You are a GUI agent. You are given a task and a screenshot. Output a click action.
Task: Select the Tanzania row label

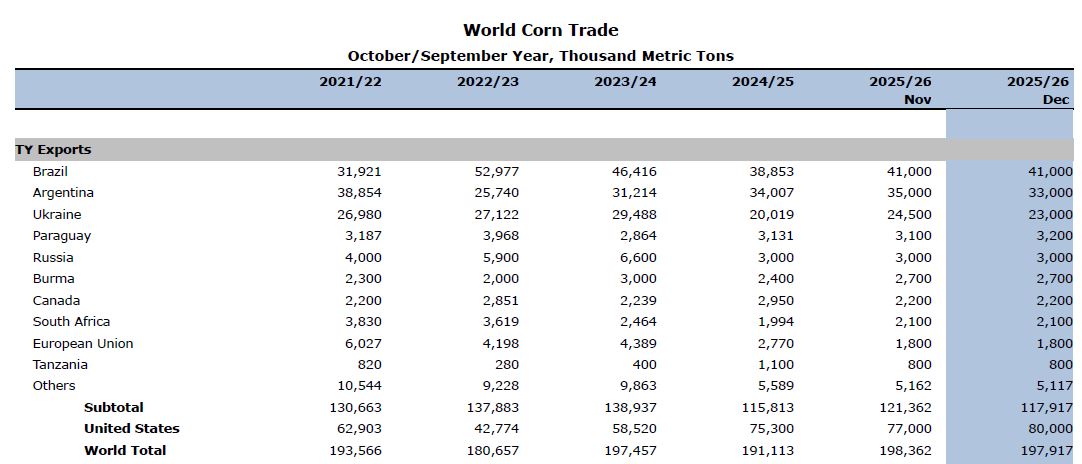point(60,365)
